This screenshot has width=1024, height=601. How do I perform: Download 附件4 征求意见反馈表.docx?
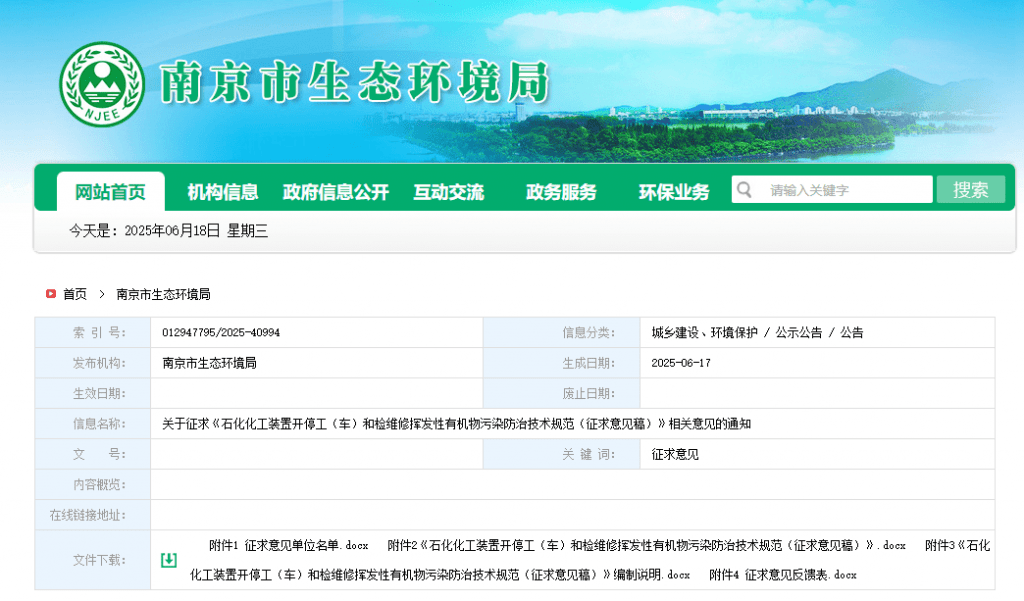pos(782,575)
